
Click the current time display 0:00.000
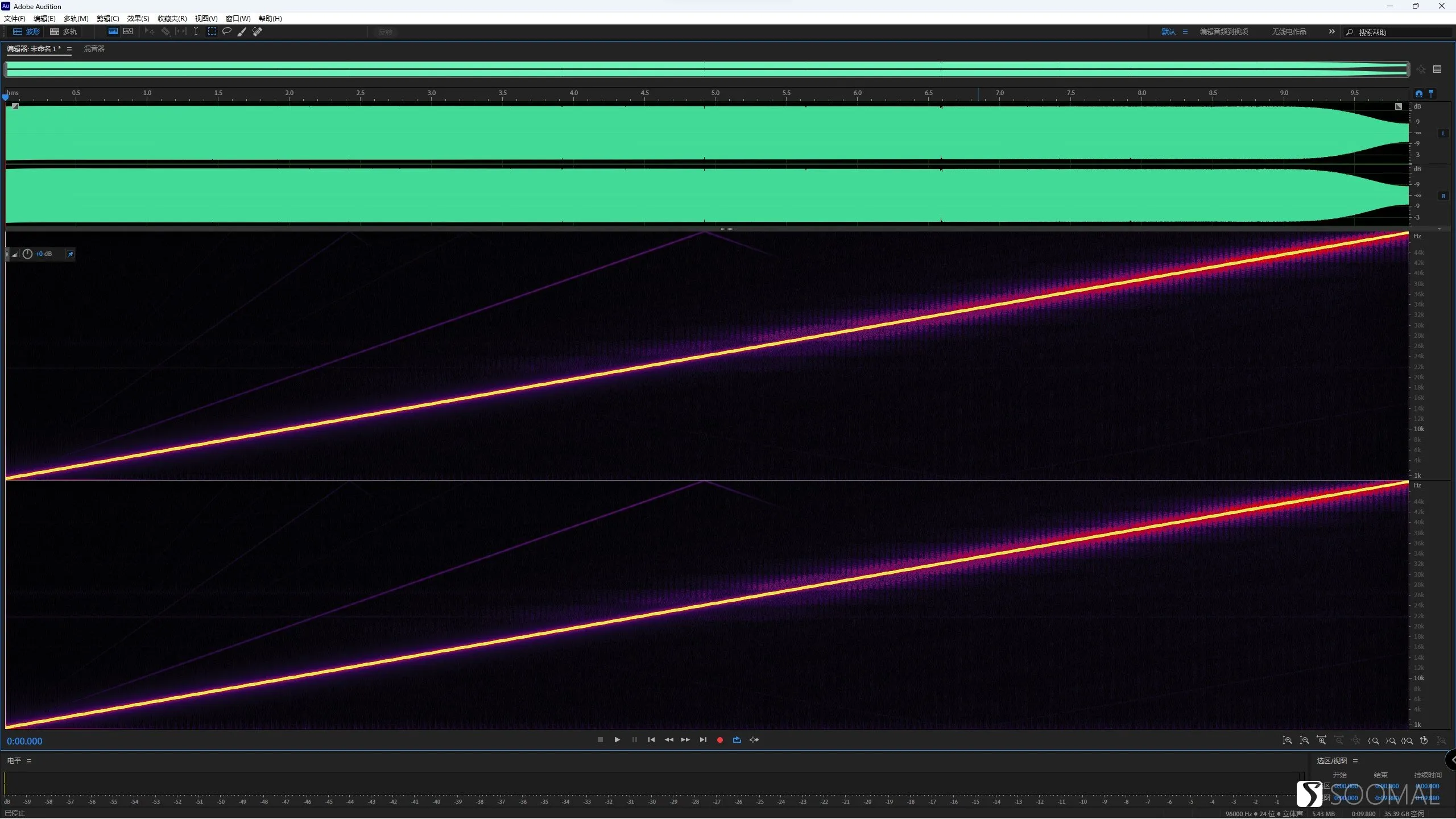24,741
